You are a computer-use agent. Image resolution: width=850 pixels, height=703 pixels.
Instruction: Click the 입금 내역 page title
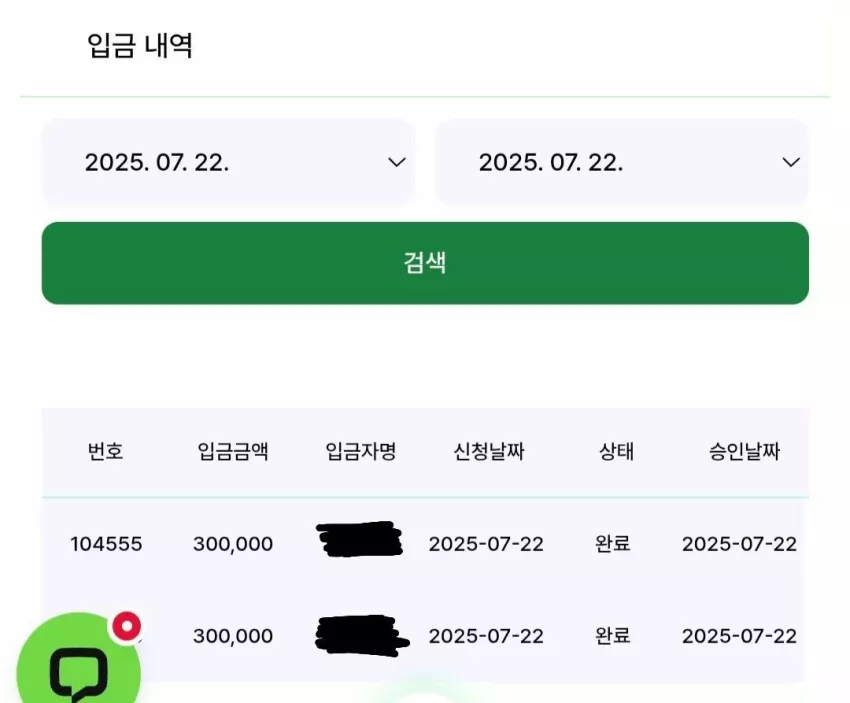(140, 45)
